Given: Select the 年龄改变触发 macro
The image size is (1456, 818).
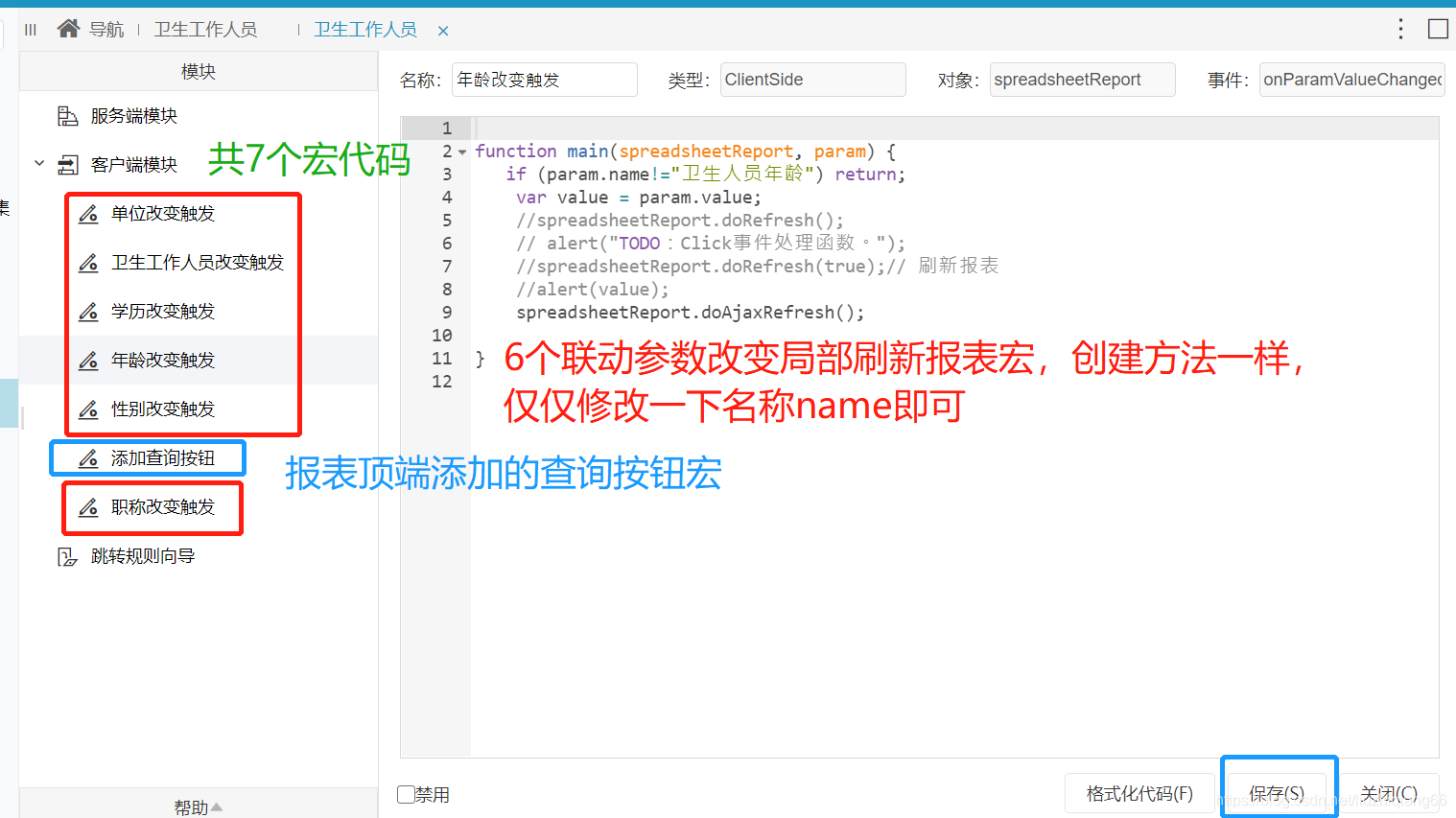Looking at the screenshot, I should pos(163,361).
